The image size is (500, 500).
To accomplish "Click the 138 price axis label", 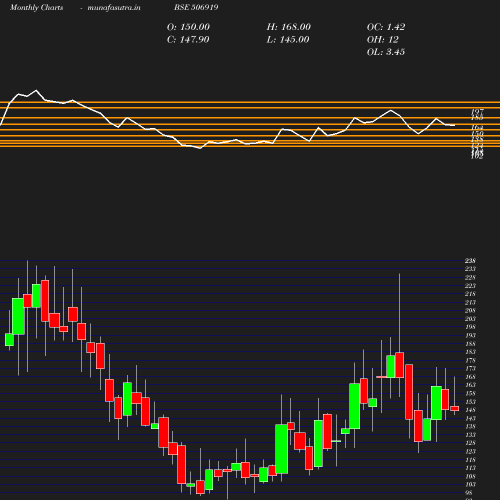I will tap(470, 427).
